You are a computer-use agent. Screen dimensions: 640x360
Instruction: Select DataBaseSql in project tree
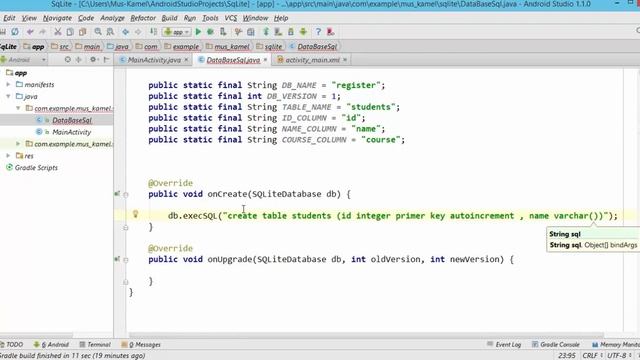tap(72, 120)
